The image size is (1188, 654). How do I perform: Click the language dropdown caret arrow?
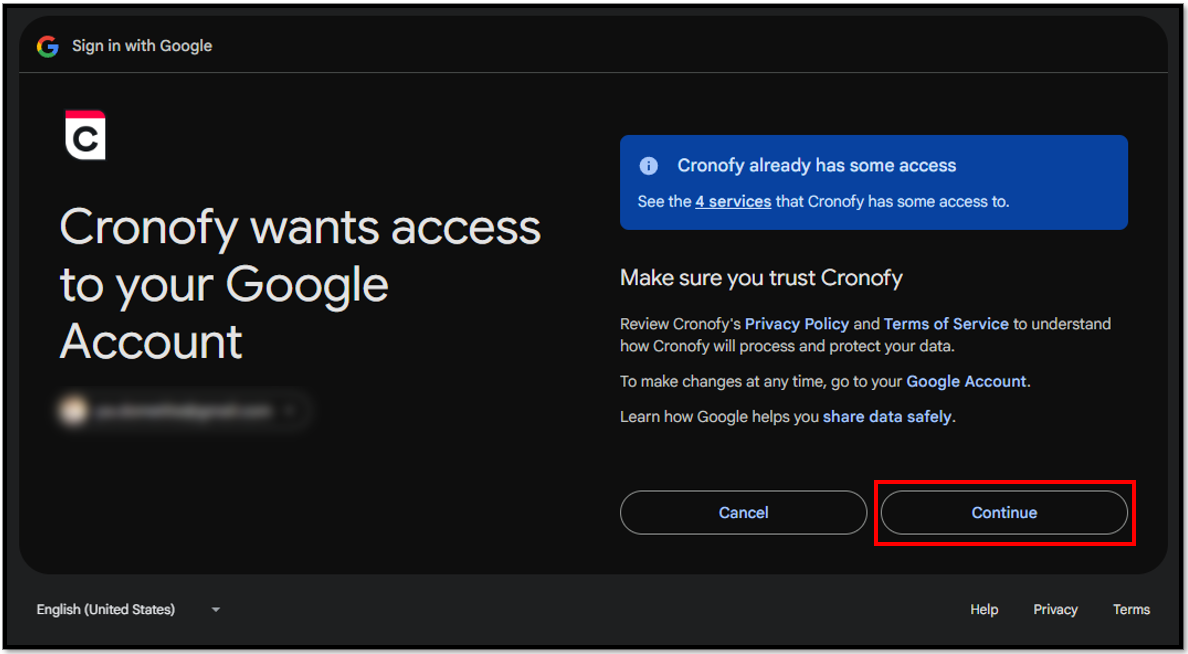(x=216, y=610)
